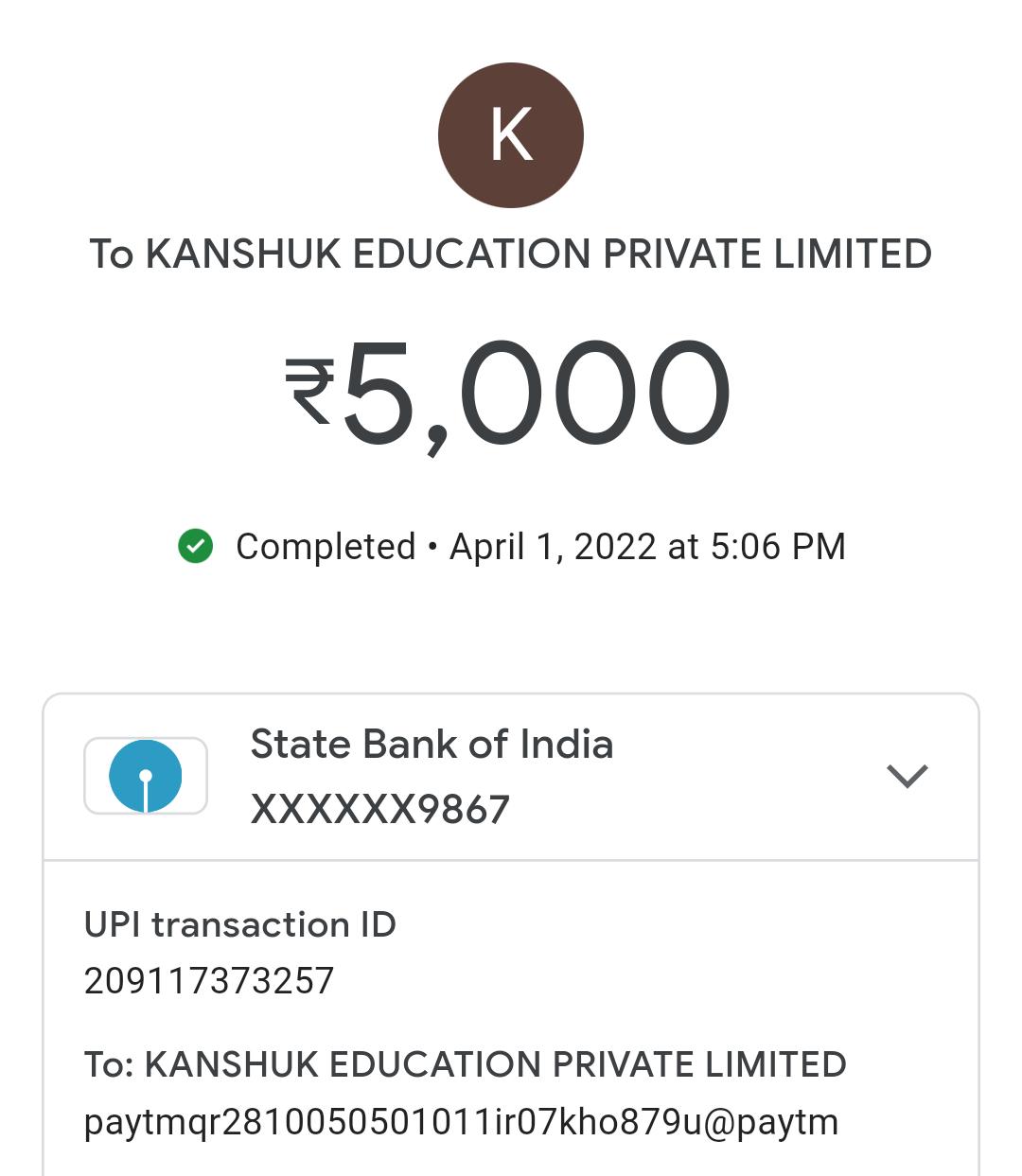This screenshot has width=1022, height=1176.
Task: Expand the bank account details chevron
Action: click(907, 776)
